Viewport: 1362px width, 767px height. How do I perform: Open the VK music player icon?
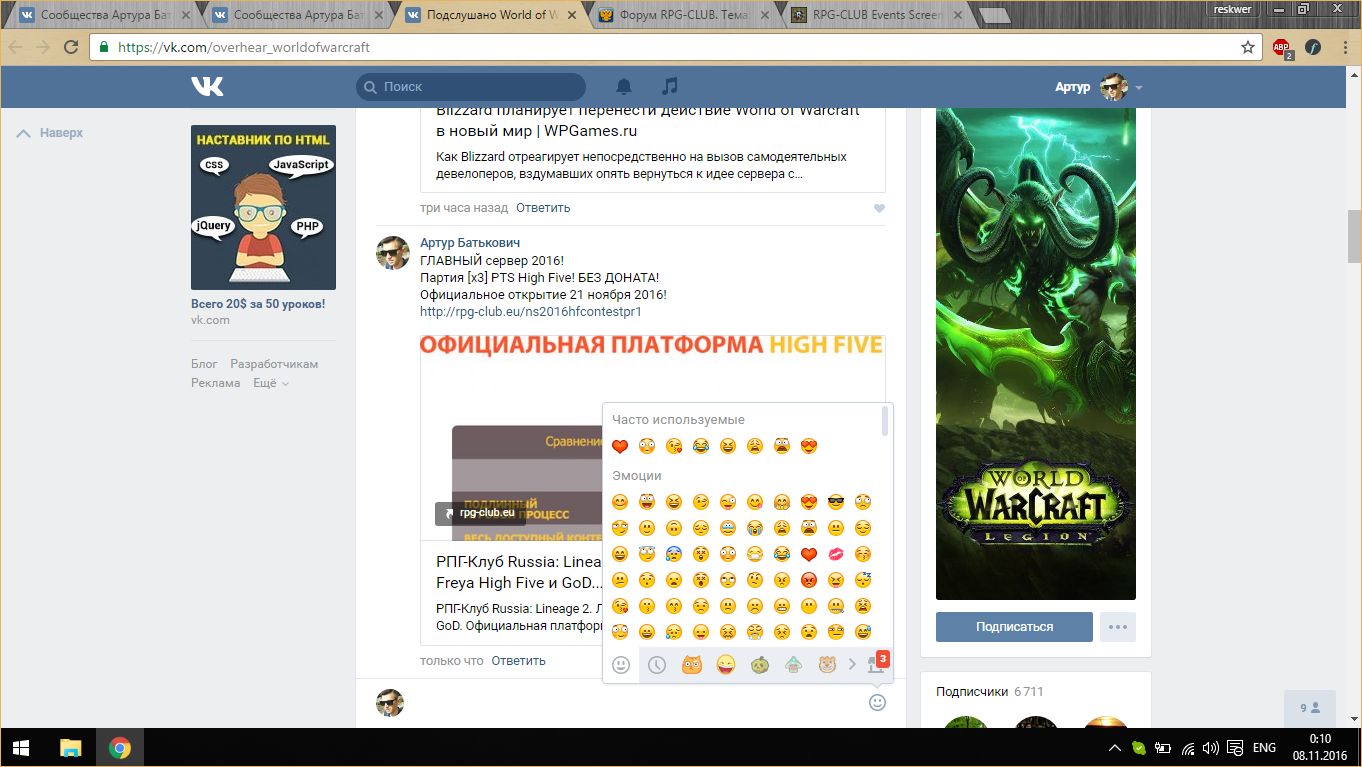670,87
